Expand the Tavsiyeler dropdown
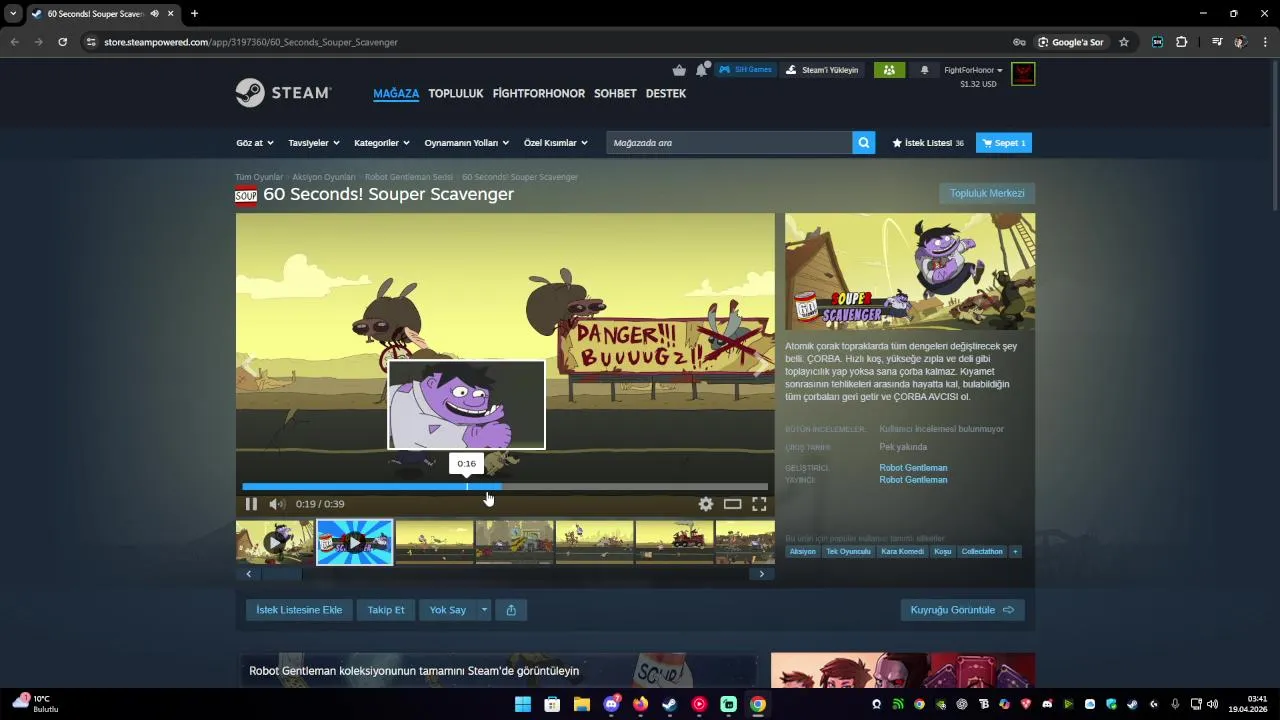This screenshot has height=720, width=1280. 314,143
